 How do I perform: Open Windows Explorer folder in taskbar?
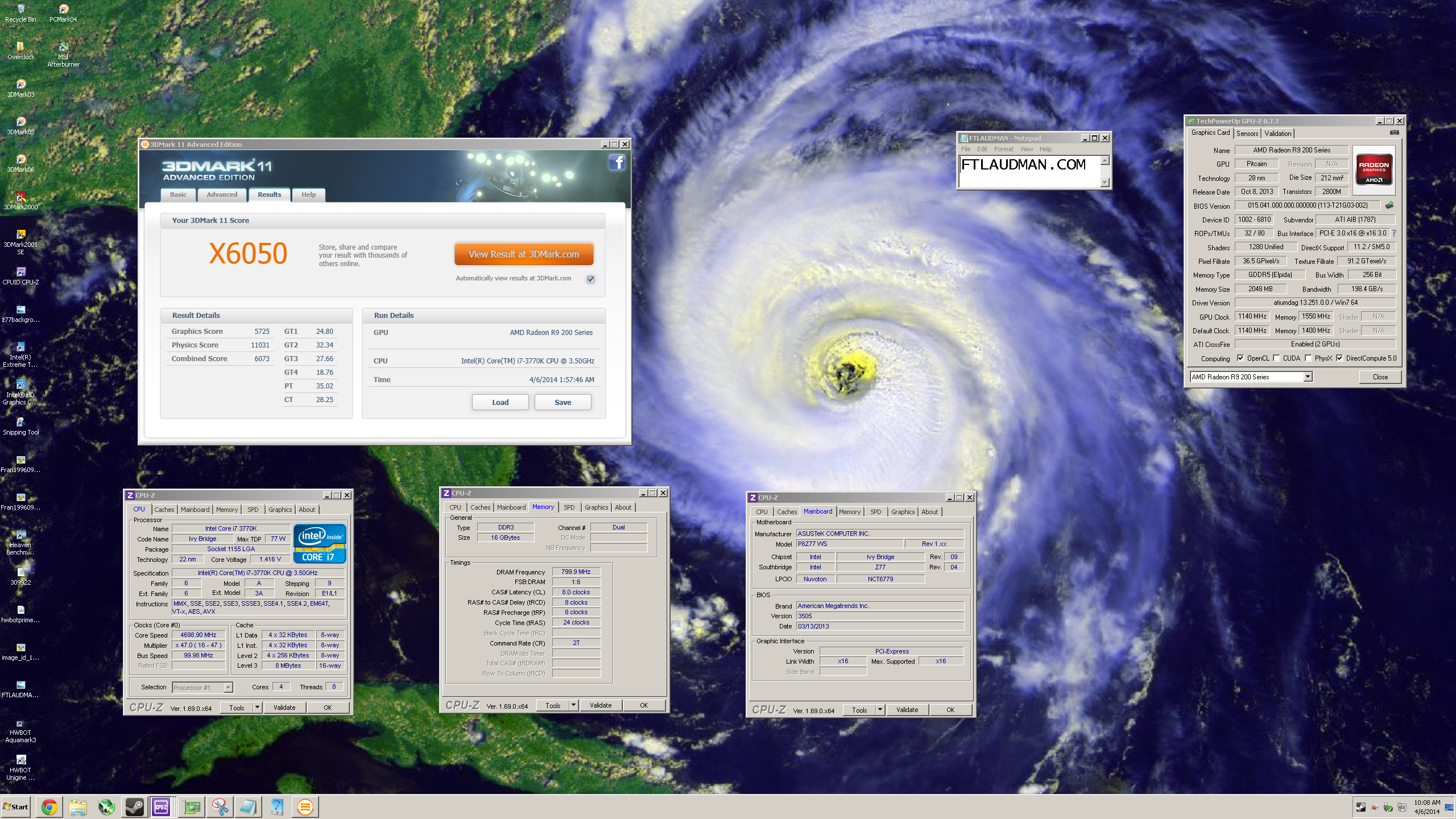78,807
